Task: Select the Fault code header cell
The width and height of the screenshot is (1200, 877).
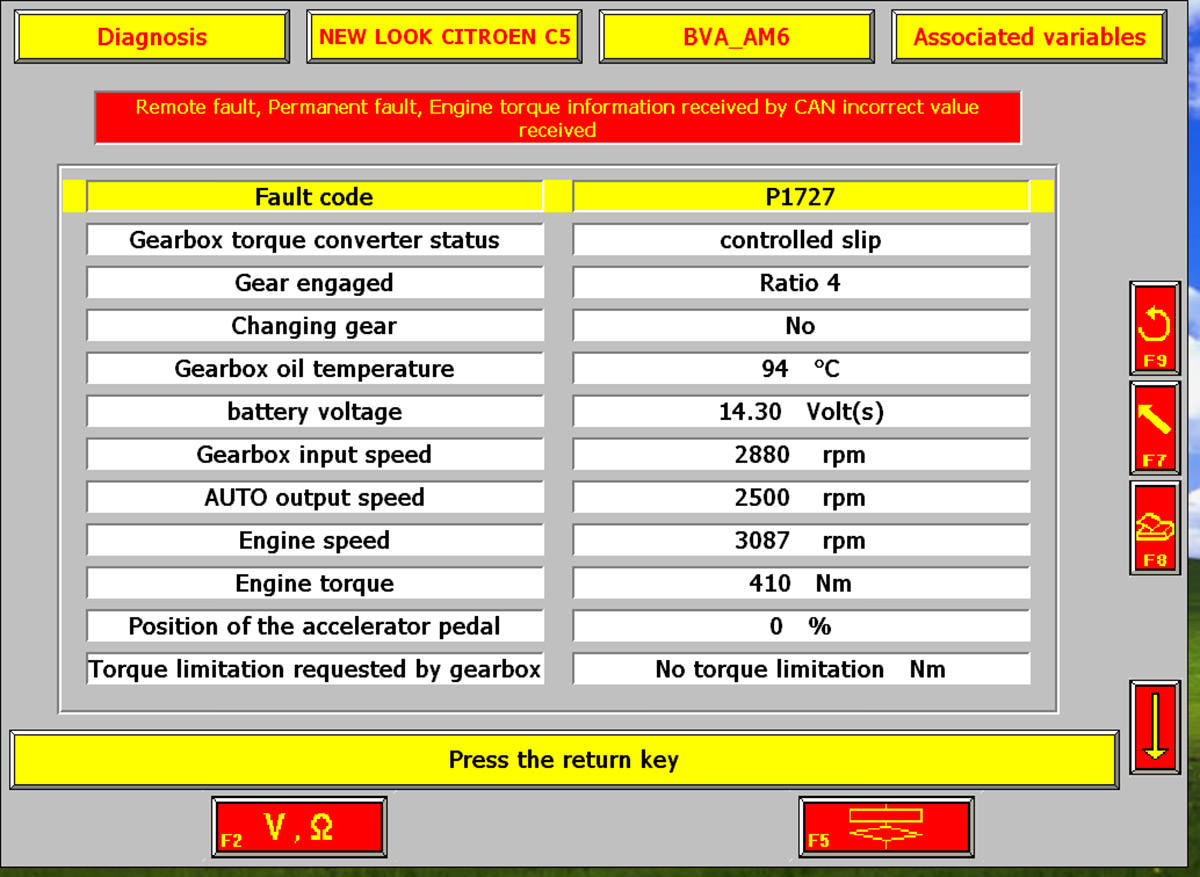Action: (315, 197)
